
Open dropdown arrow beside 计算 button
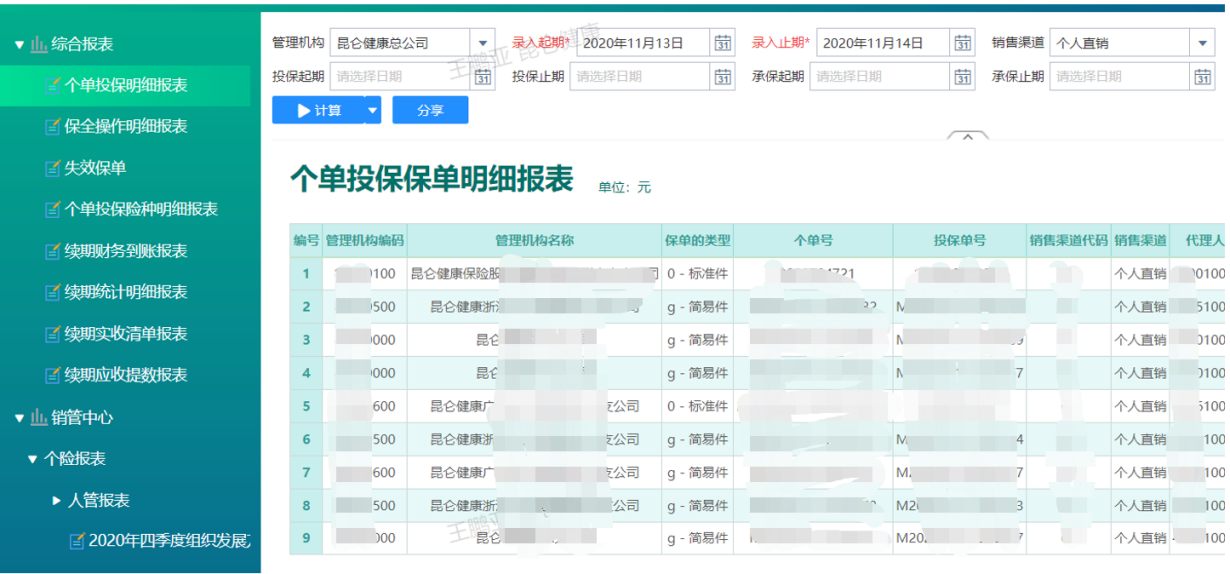click(x=373, y=111)
